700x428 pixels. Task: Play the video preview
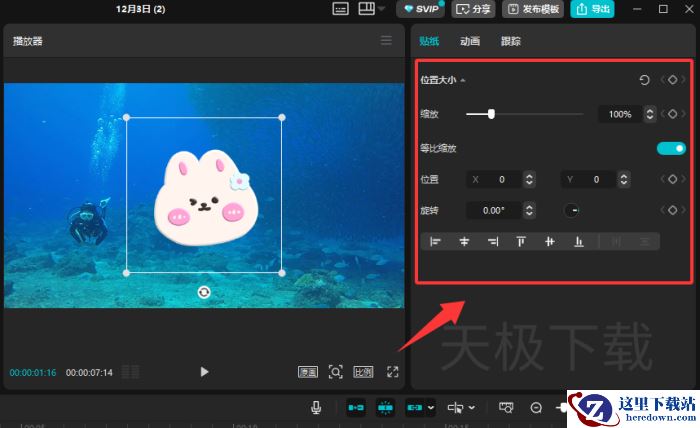(204, 372)
